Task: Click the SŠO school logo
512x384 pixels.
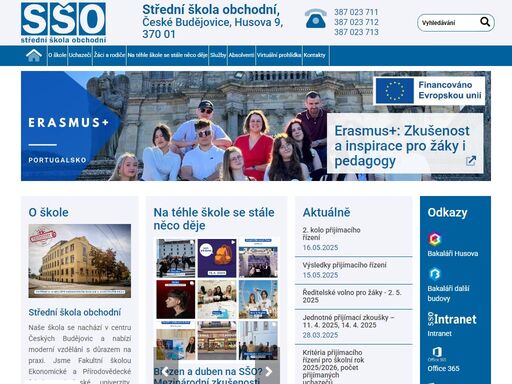Action: click(x=63, y=23)
